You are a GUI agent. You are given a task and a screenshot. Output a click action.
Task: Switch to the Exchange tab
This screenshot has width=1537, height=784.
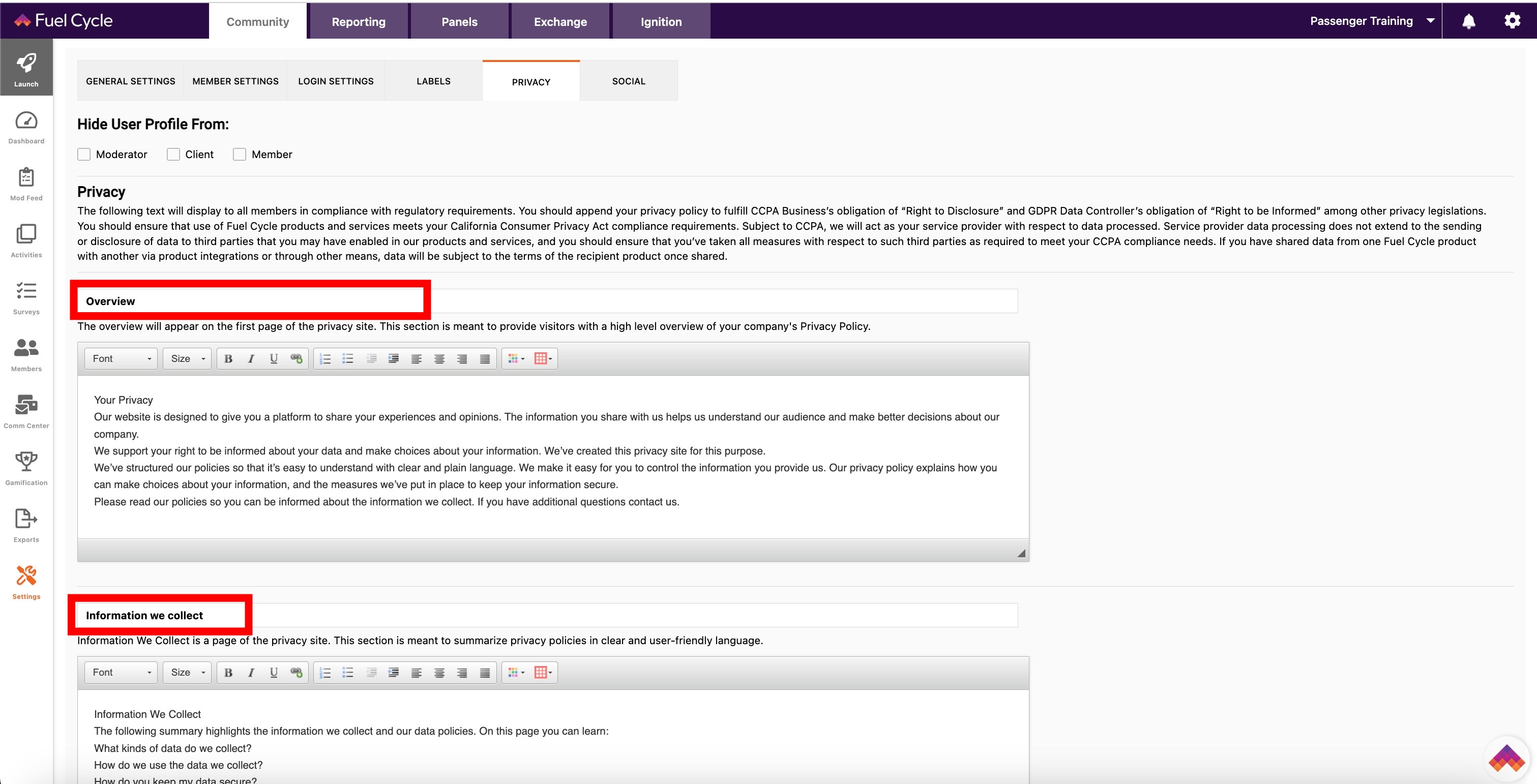pos(560,21)
